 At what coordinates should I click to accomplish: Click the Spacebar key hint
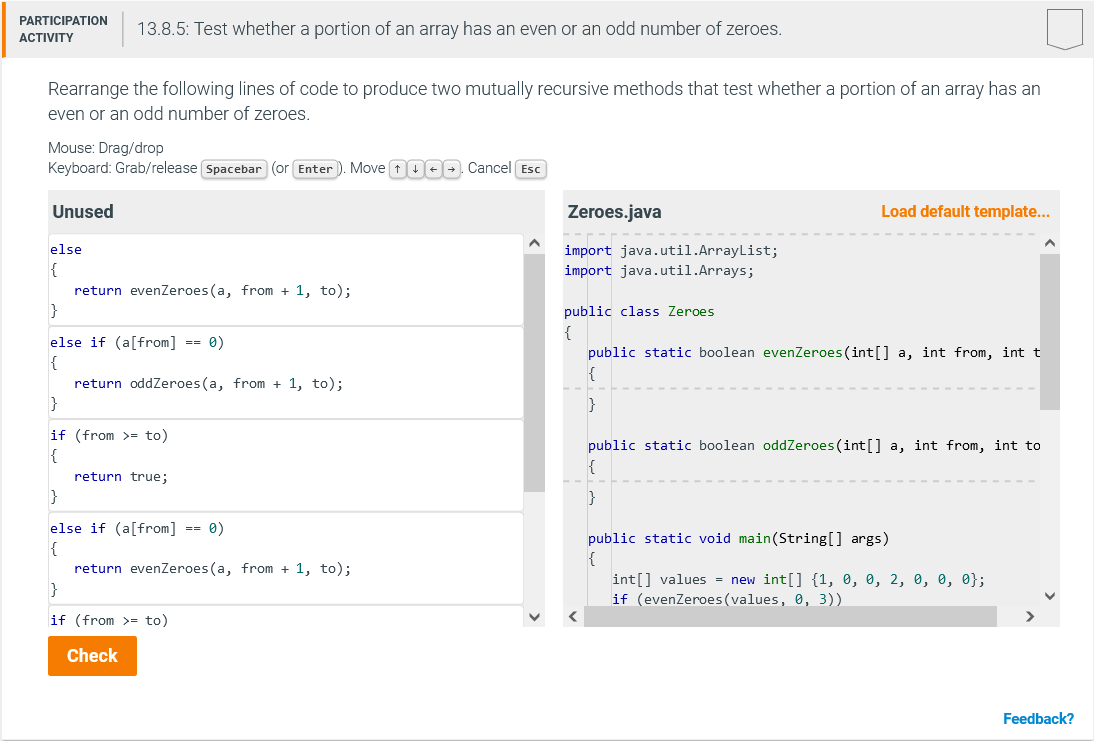235,170
